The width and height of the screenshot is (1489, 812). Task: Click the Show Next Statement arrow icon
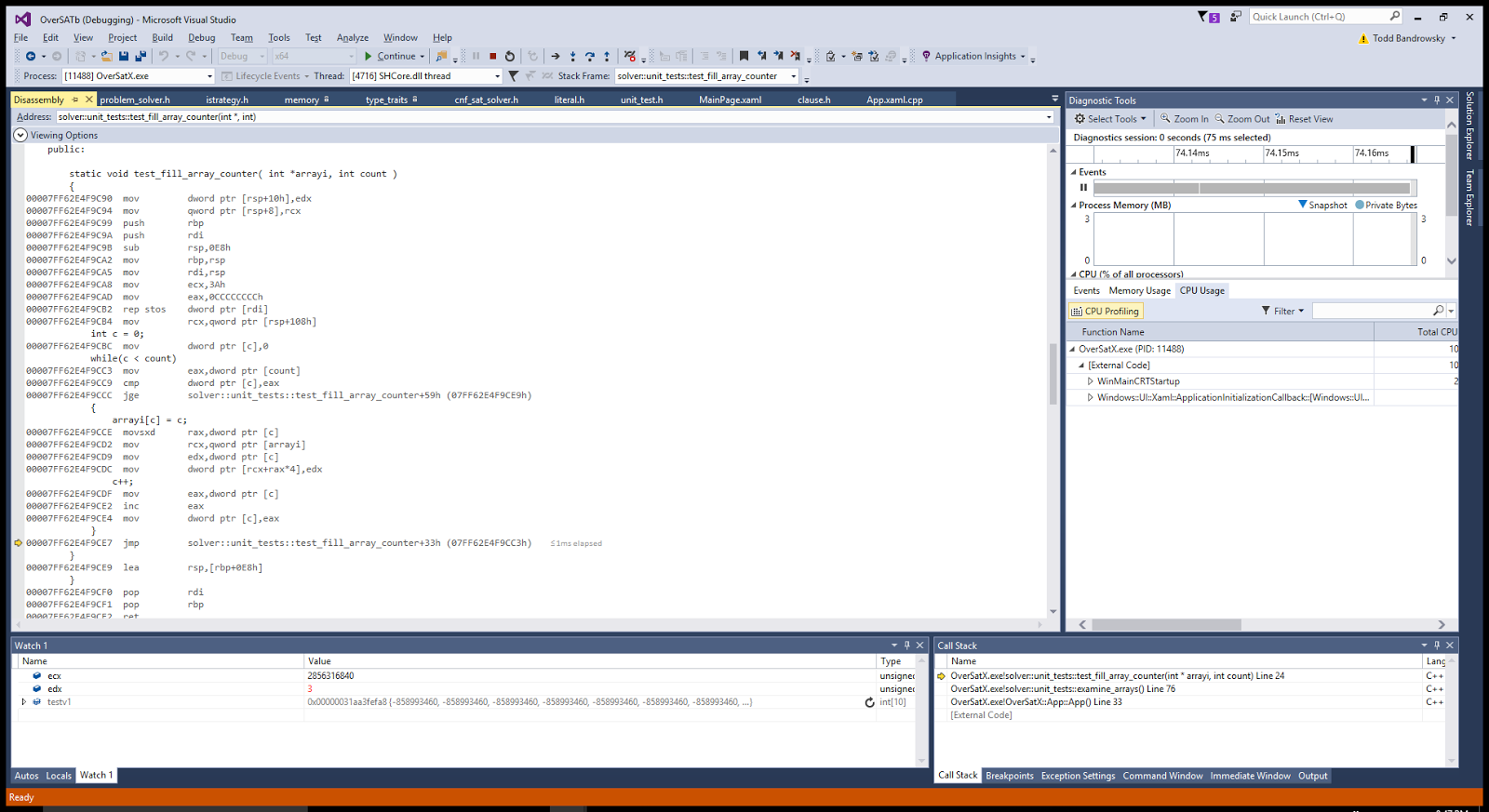(556, 56)
